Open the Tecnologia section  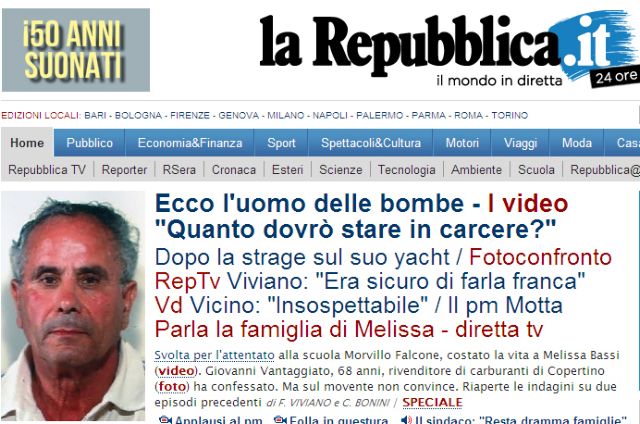[x=407, y=170]
